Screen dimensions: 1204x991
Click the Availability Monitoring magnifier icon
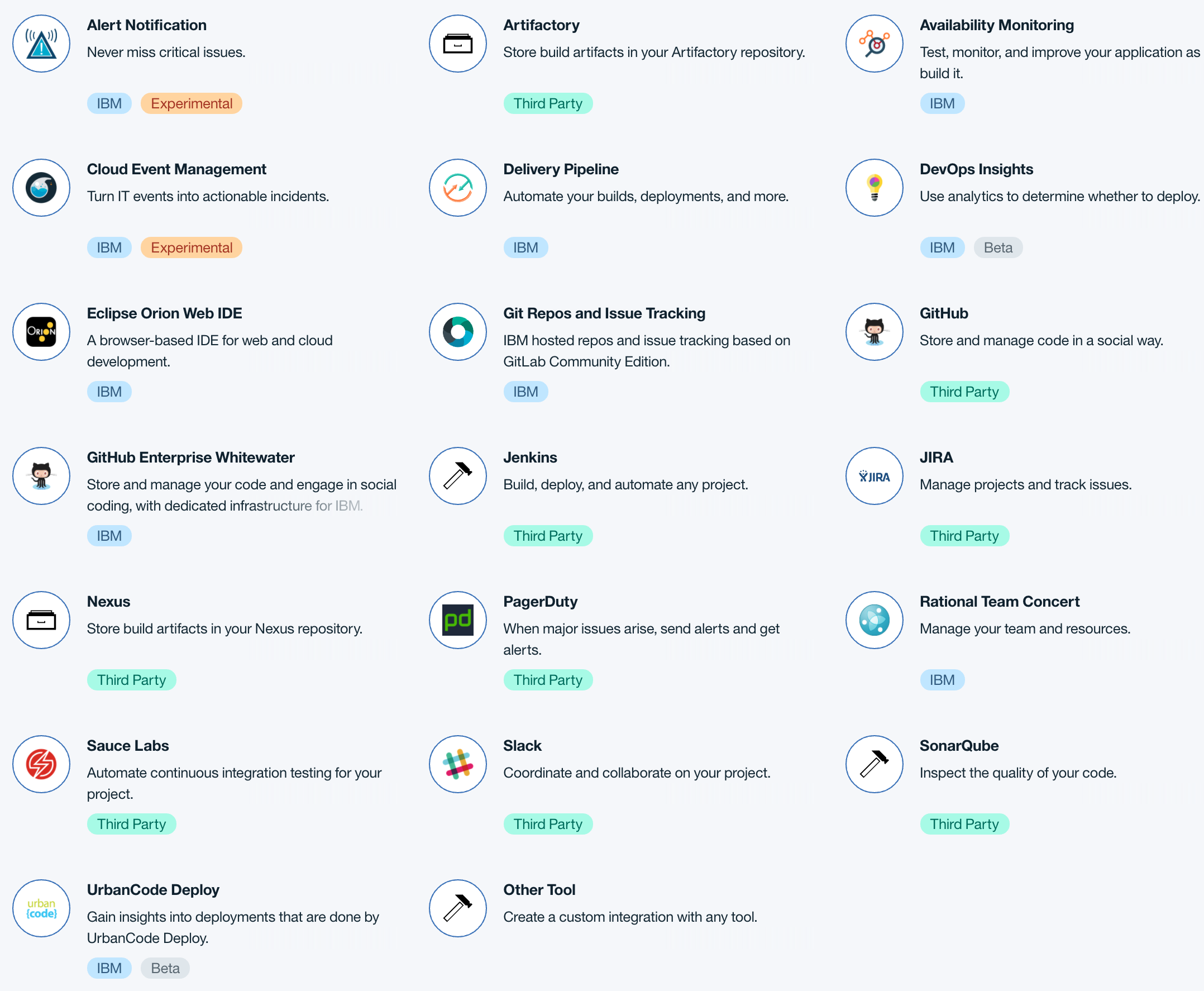pos(874,44)
